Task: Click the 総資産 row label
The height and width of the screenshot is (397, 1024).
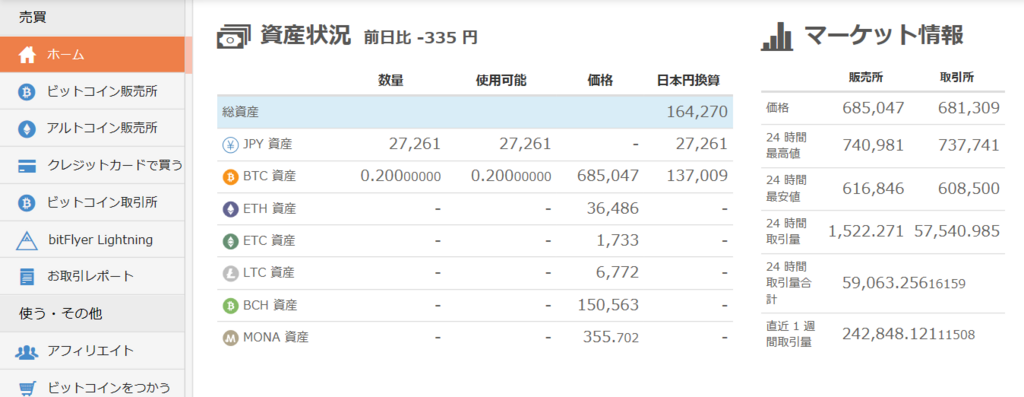Action: click(x=240, y=112)
